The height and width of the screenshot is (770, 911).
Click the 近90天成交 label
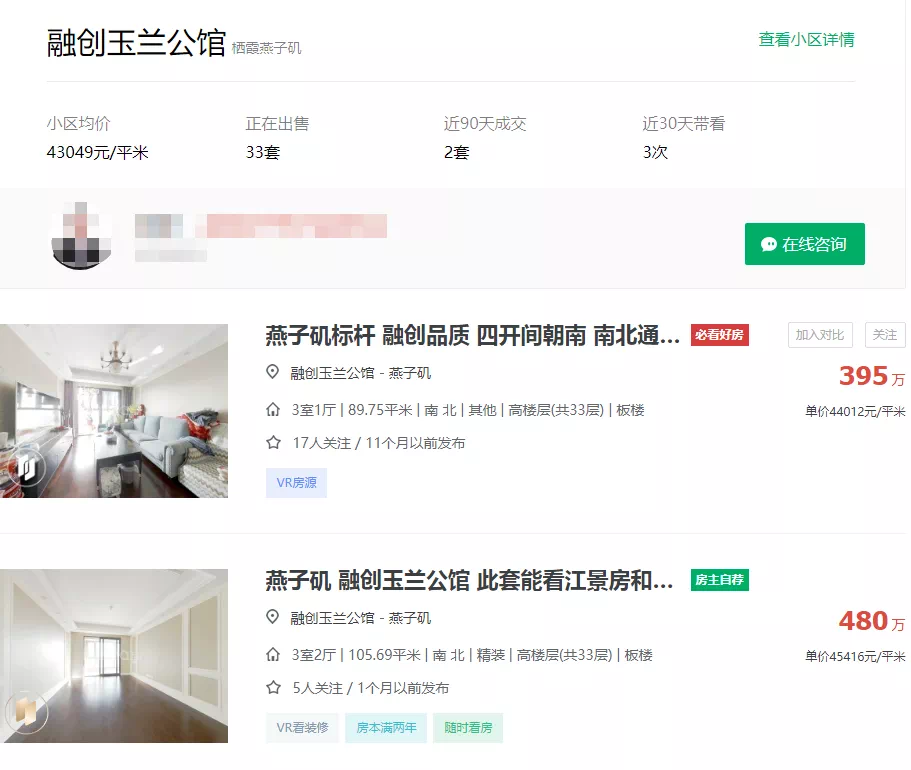tap(485, 124)
